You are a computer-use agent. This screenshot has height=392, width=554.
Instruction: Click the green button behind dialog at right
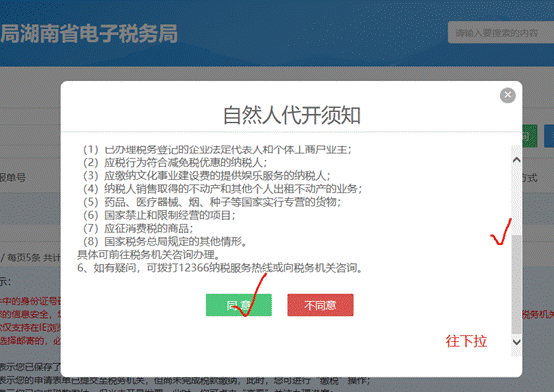click(529, 136)
